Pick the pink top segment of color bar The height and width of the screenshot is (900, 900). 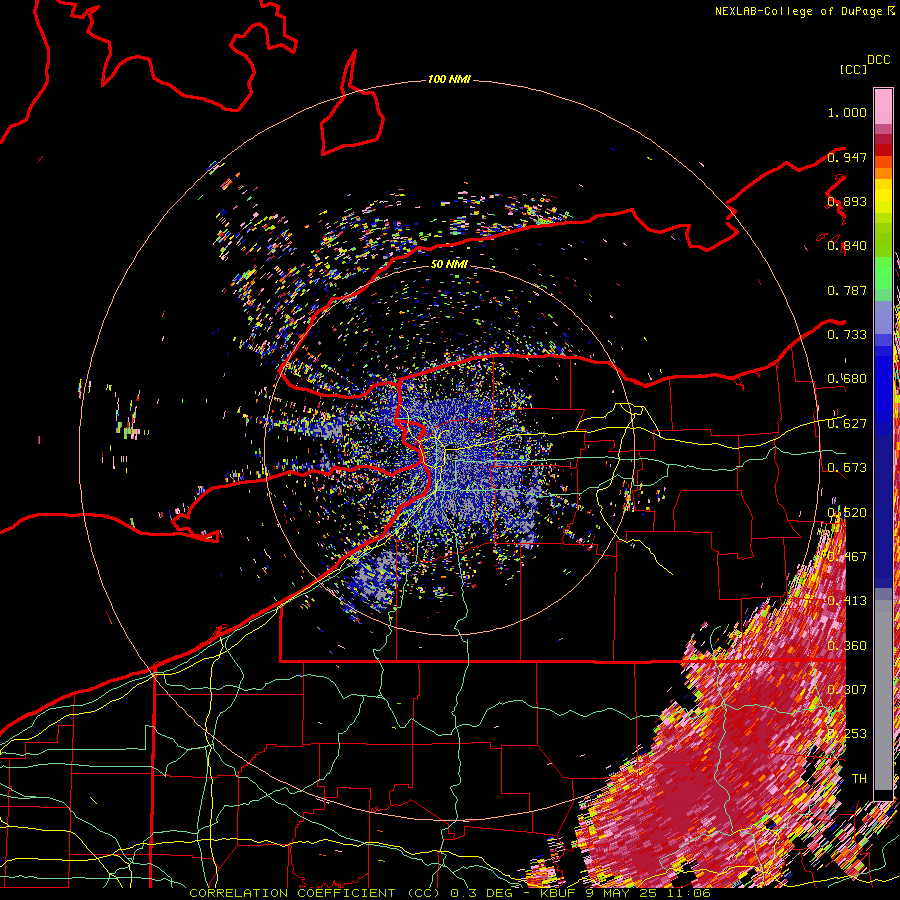pos(883,106)
